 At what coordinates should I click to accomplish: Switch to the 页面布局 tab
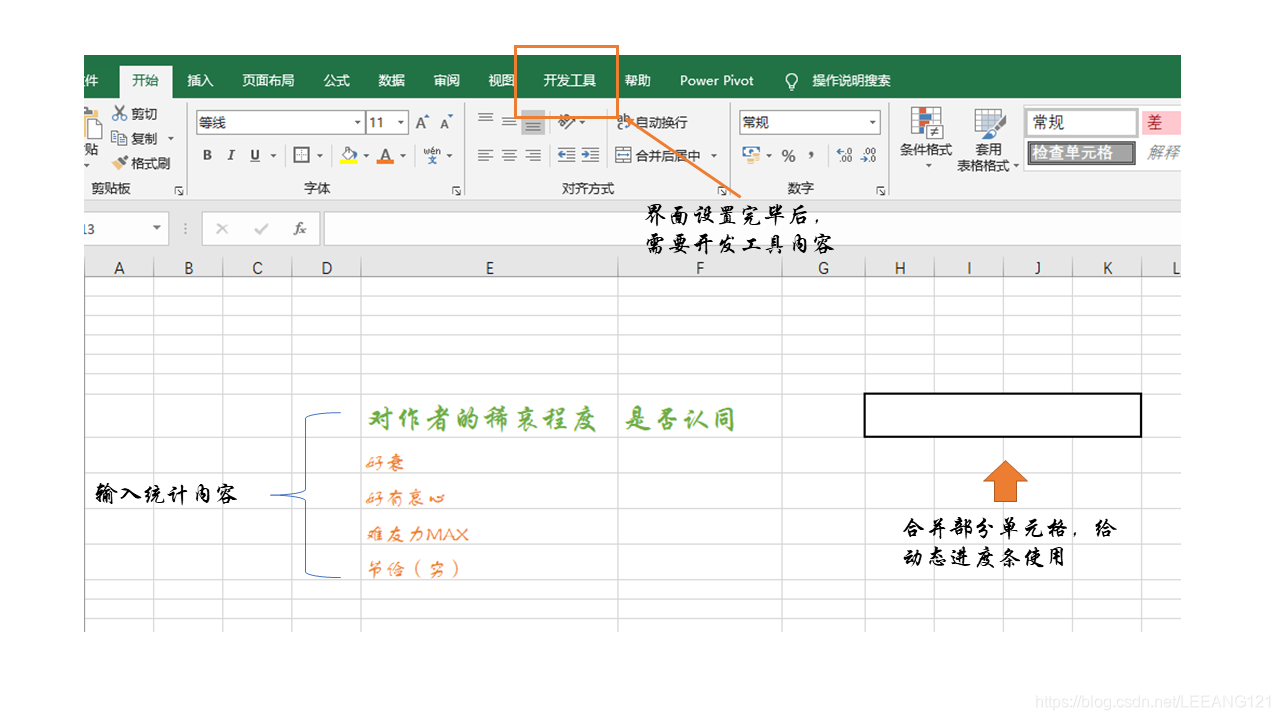tap(268, 81)
